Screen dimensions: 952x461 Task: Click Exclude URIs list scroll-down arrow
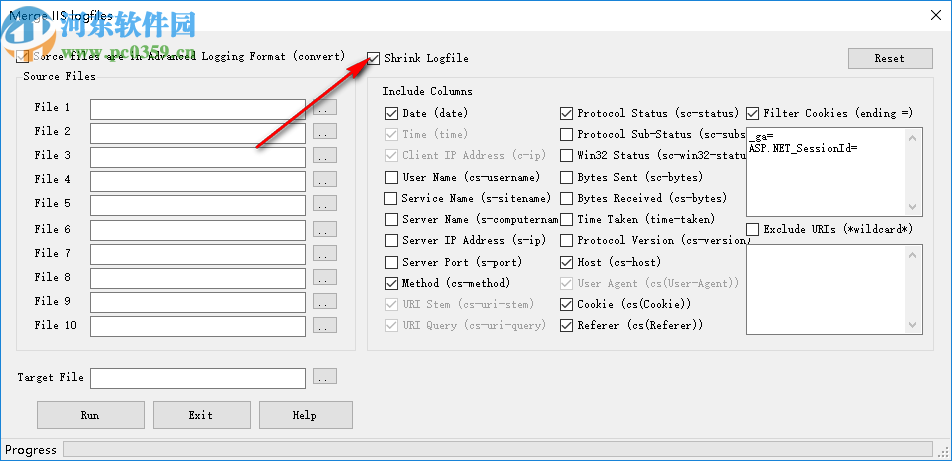(x=913, y=325)
